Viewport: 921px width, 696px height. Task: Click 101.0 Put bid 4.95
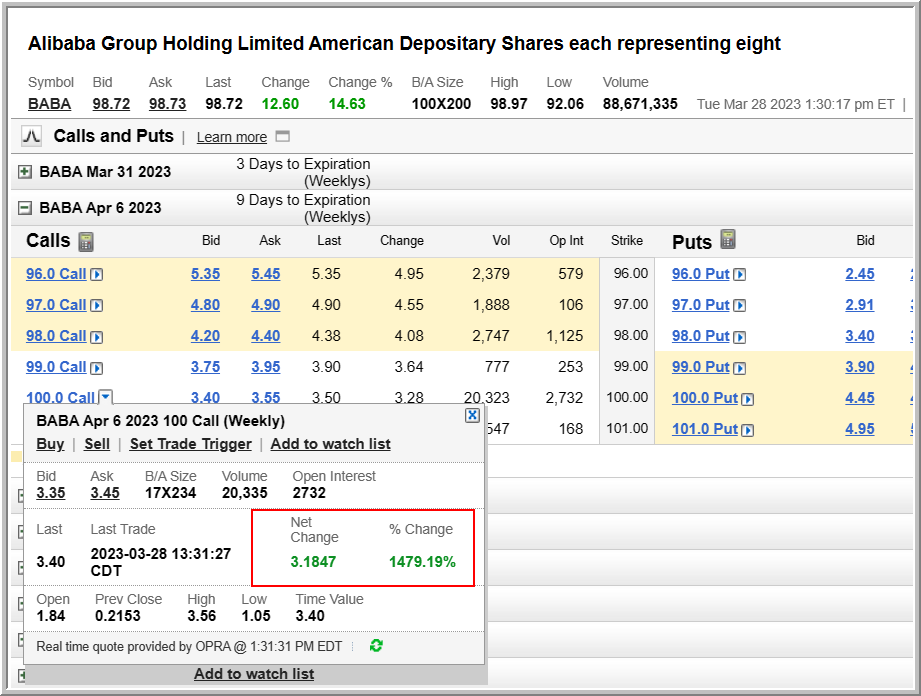859,429
